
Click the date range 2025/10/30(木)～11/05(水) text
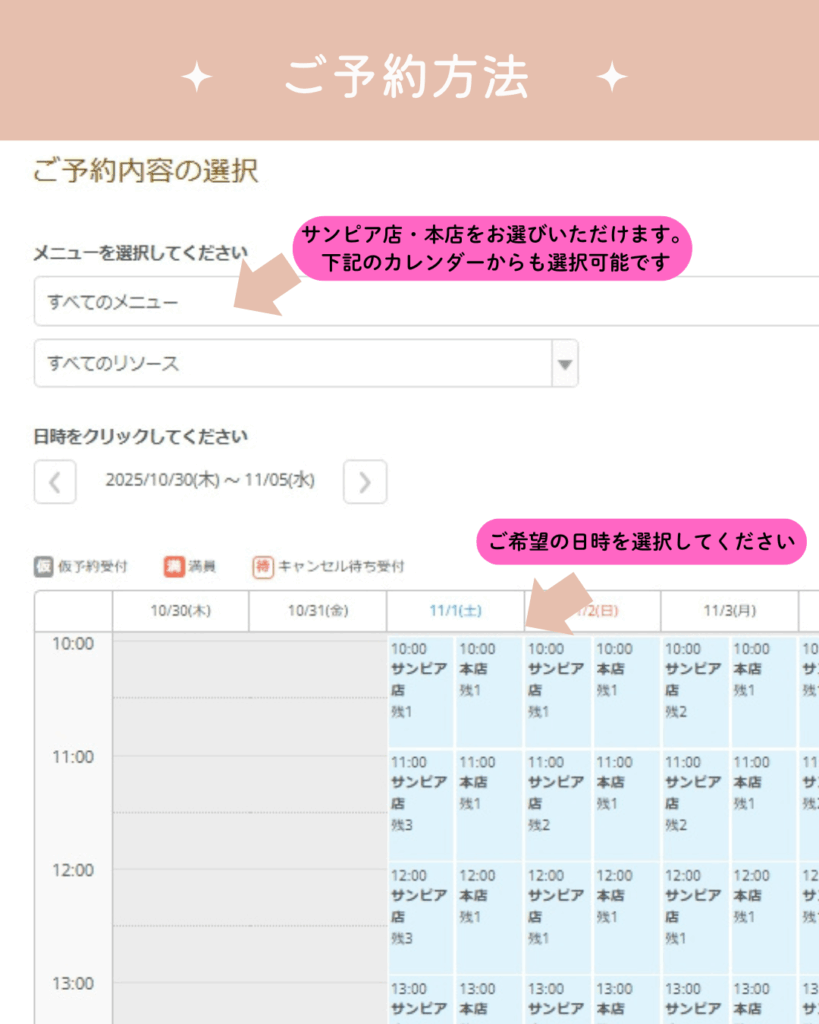[x=210, y=481]
